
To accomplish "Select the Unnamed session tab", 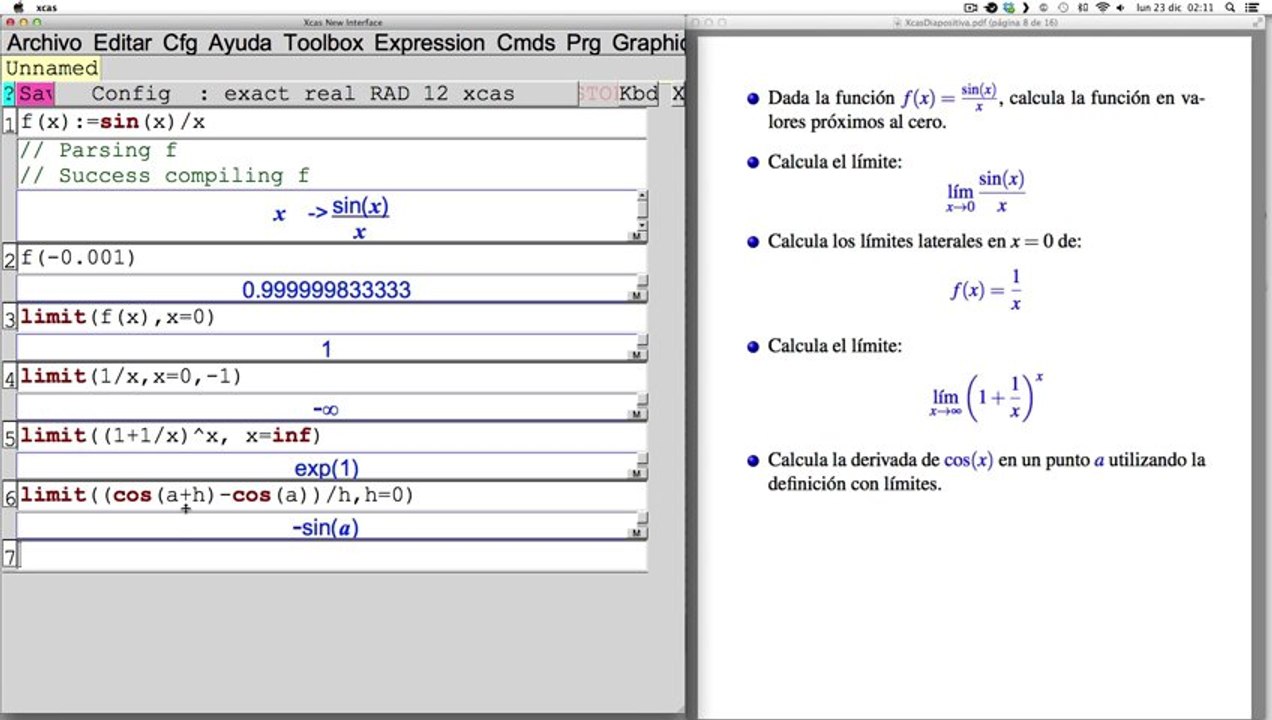I will coord(51,68).
